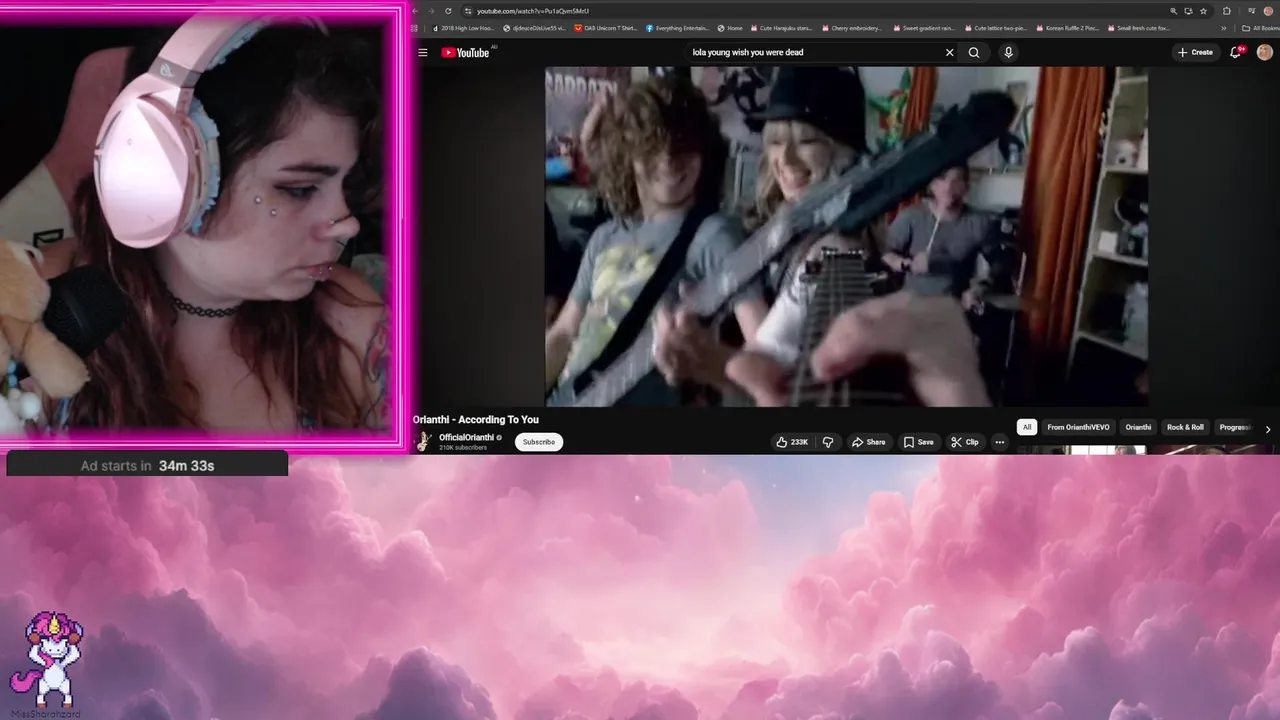Create a Clip from the video
The height and width of the screenshot is (720, 1280).
[x=965, y=442]
